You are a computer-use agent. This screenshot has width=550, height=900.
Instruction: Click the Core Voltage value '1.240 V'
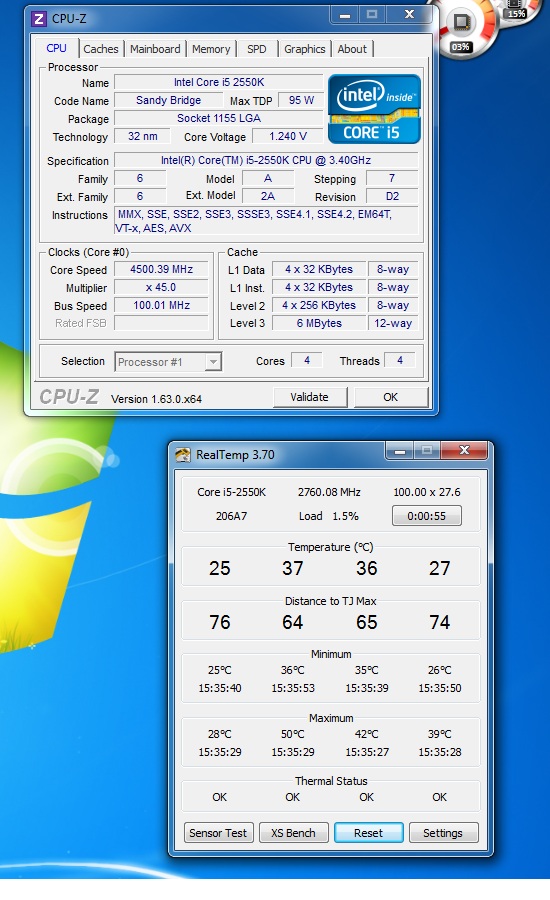point(288,136)
